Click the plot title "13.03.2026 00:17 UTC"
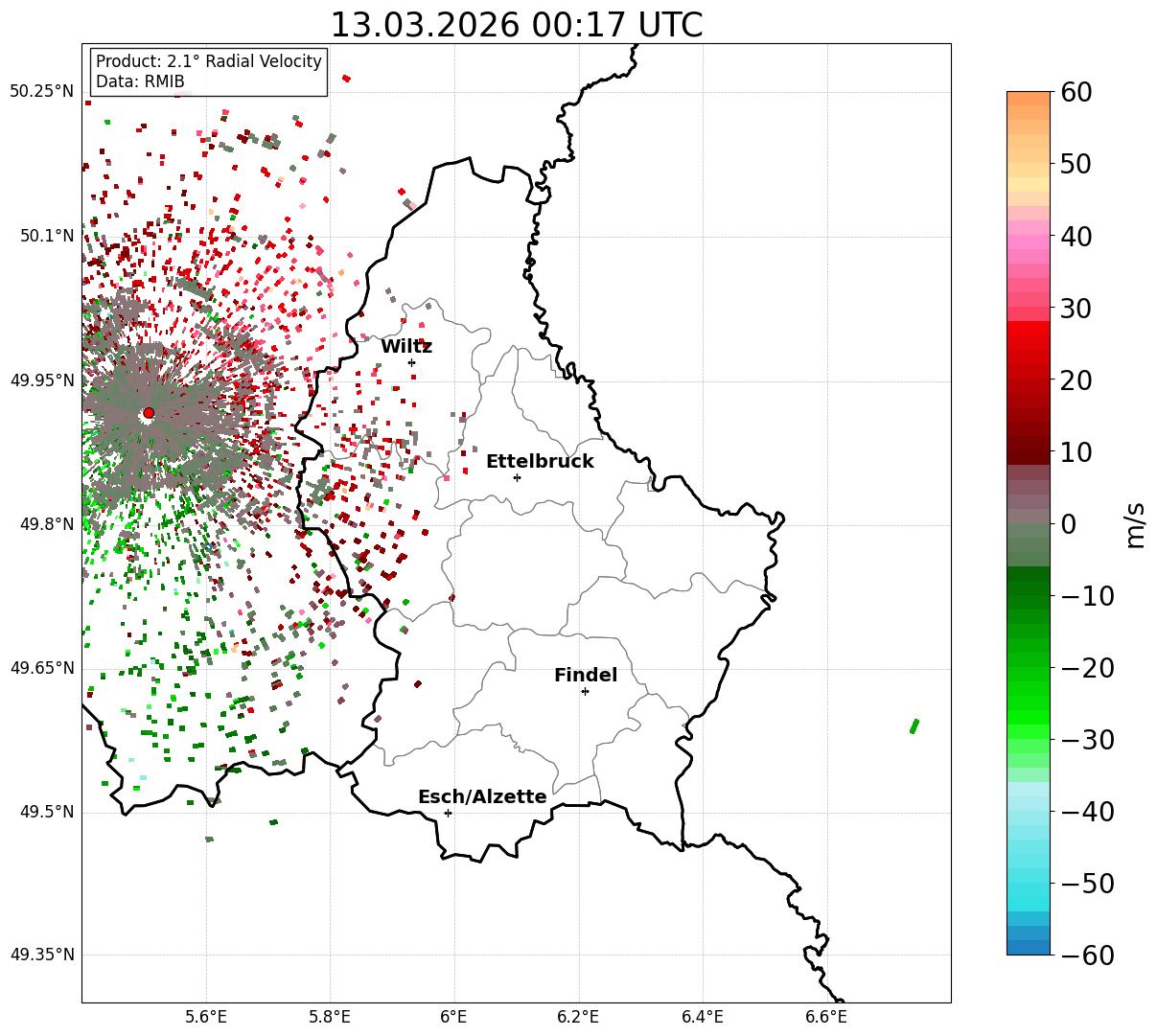 (516, 25)
